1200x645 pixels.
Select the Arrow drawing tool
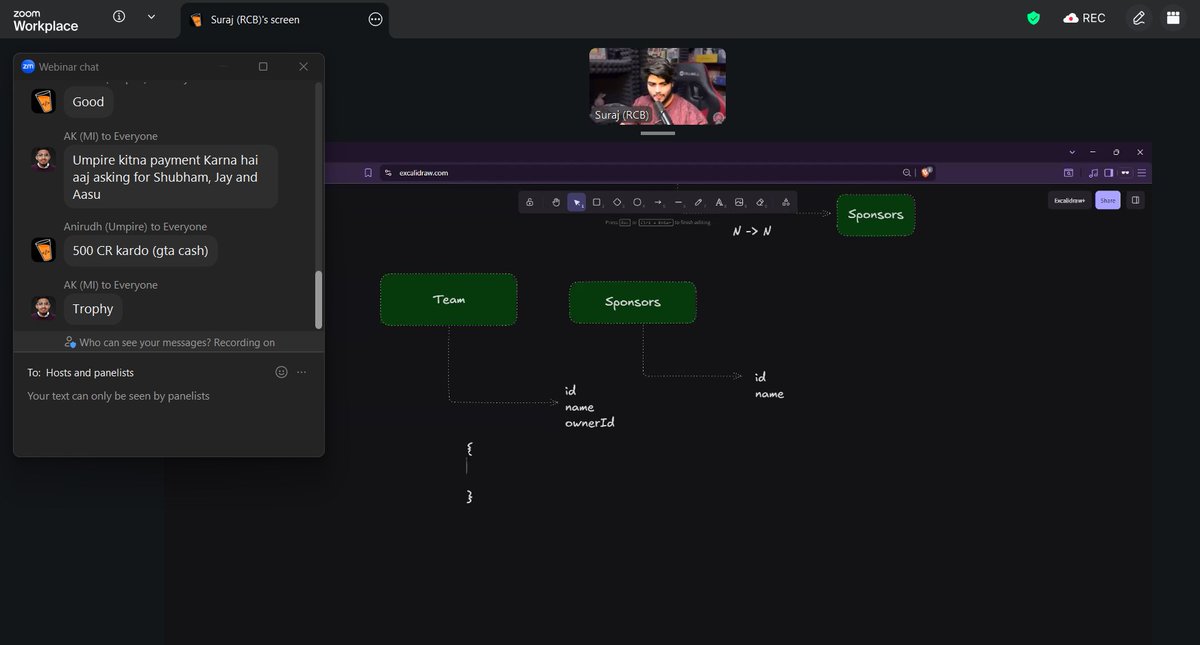coord(658,201)
